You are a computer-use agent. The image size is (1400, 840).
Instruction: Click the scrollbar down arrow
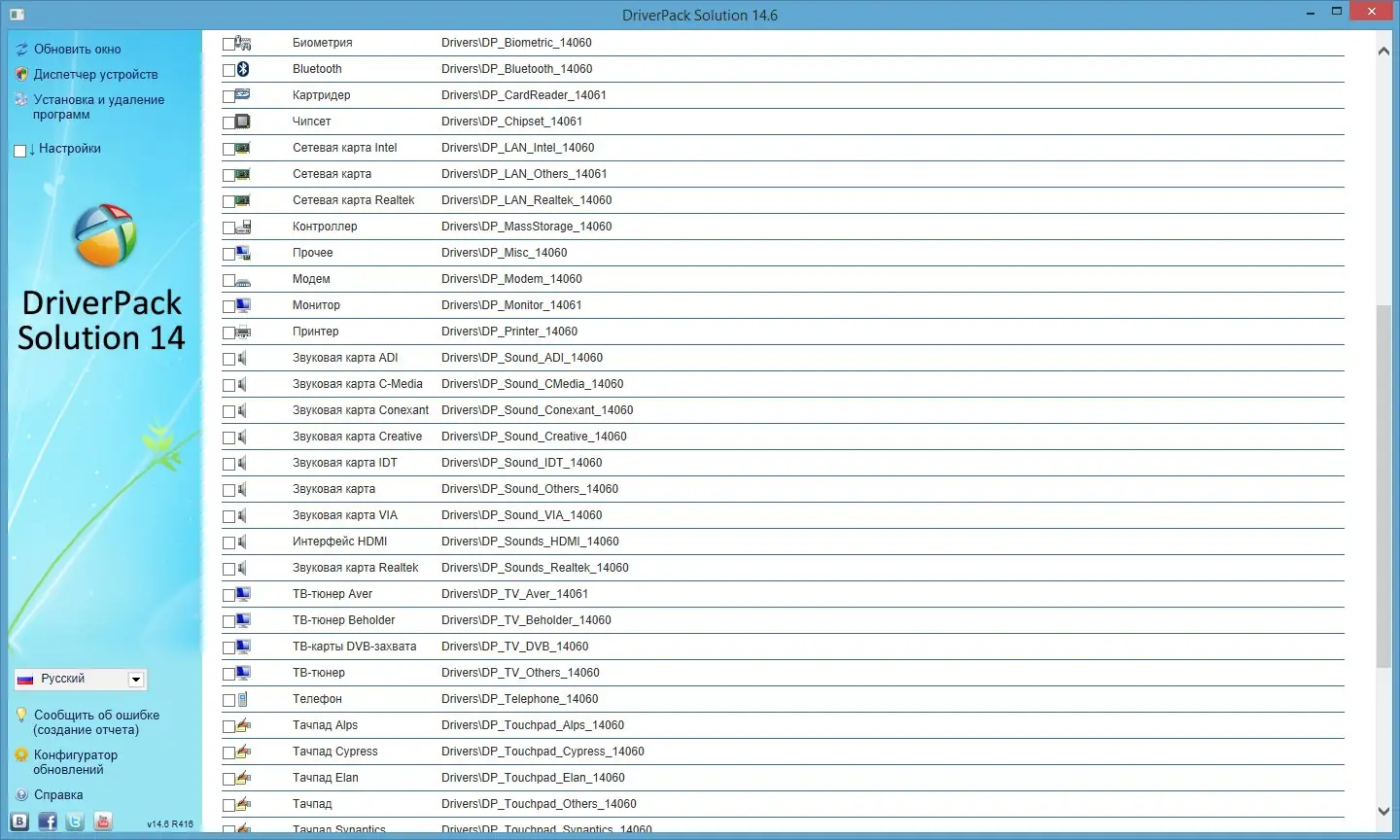[1383, 811]
